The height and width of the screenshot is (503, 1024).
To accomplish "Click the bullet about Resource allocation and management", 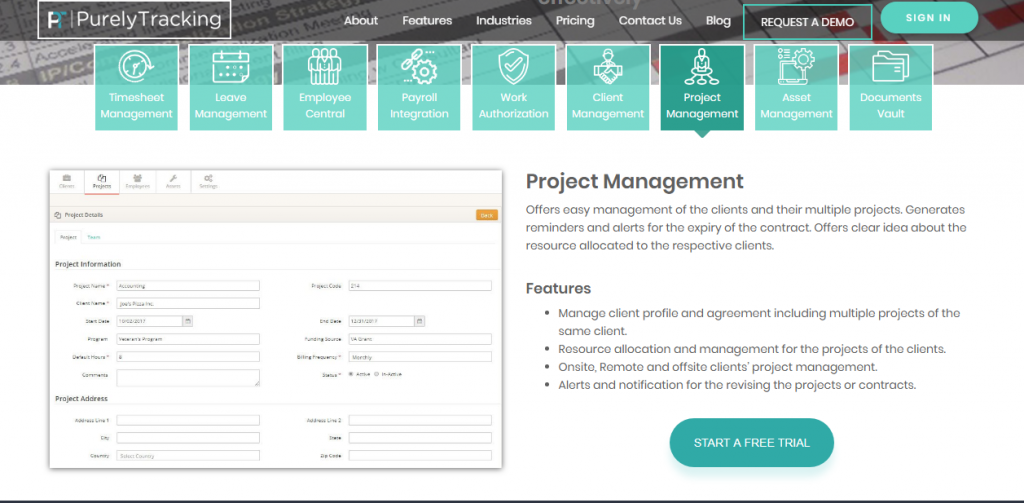I will 752,349.
